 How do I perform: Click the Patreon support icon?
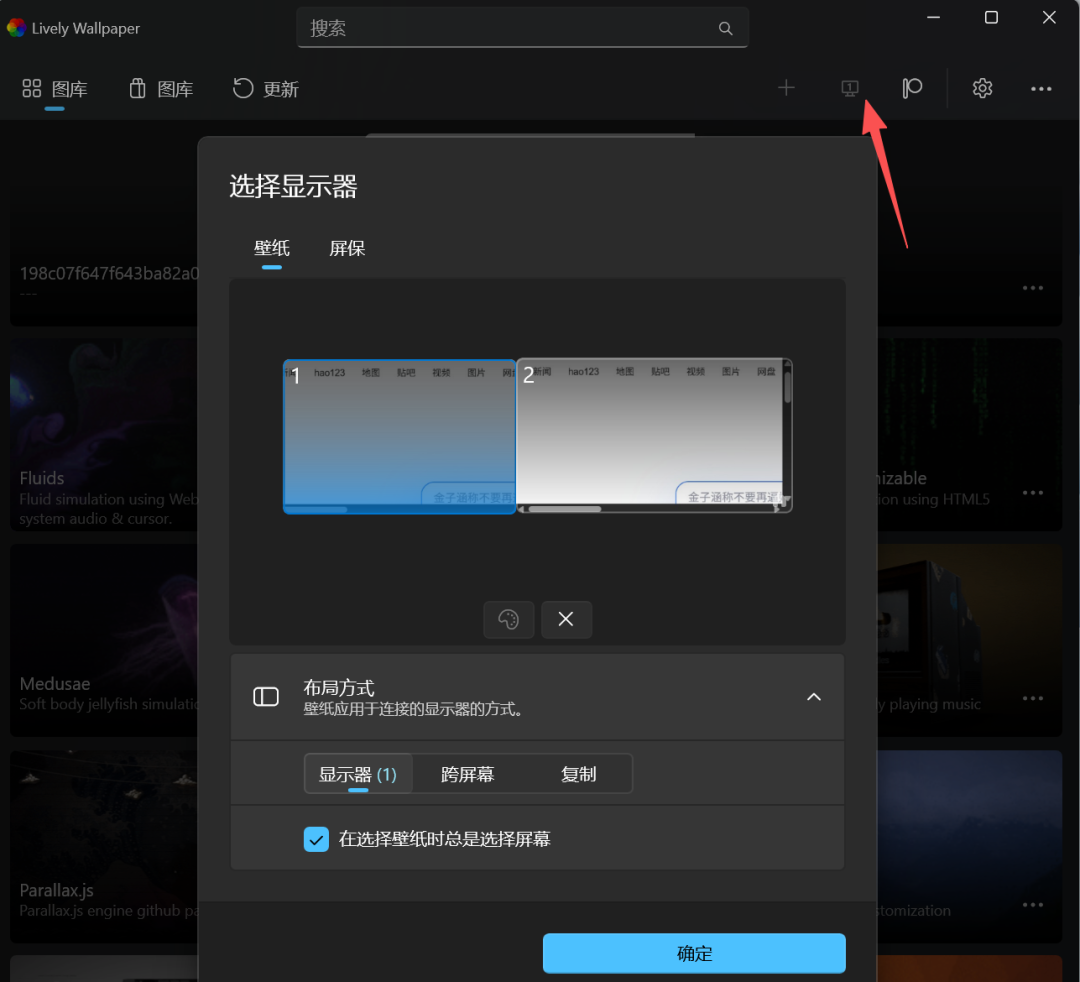pyautogui.click(x=911, y=88)
